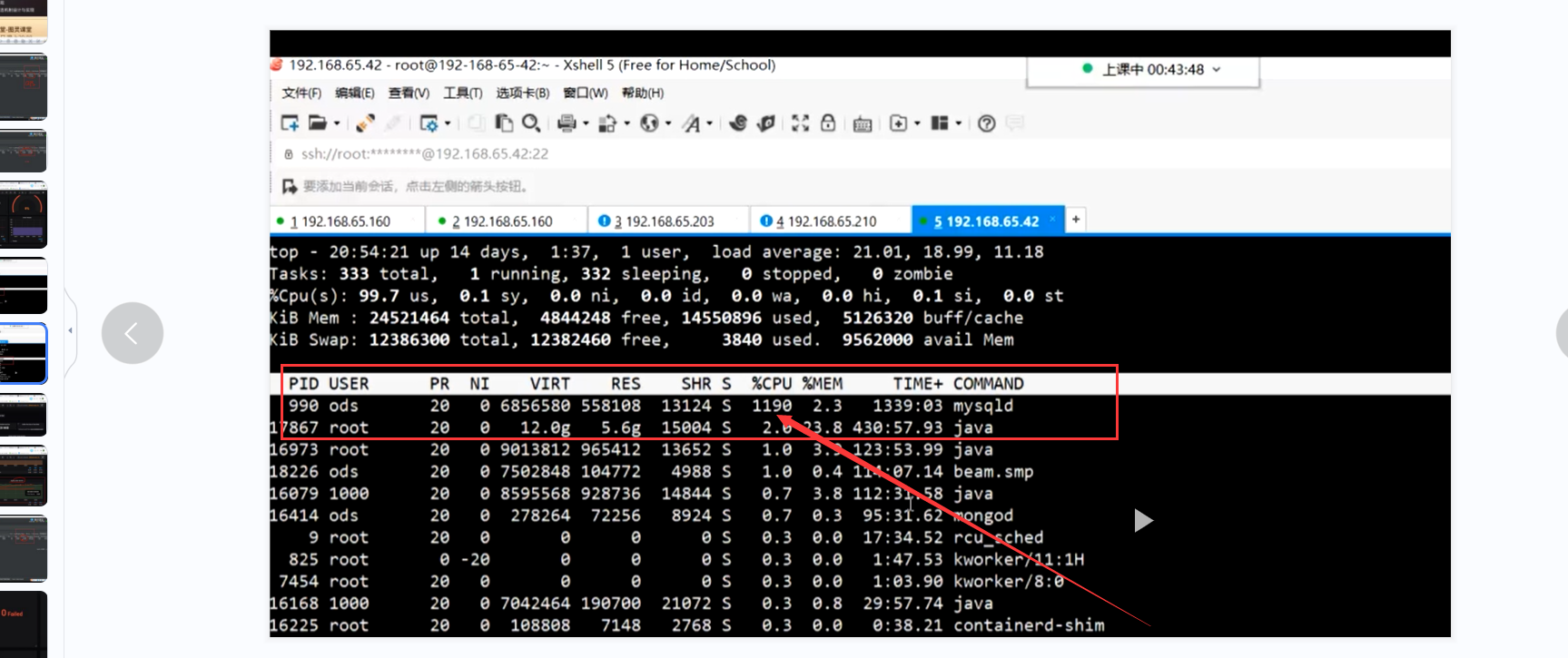Open the gauge dashboard slide thumbnail
This screenshot has width=1568, height=658.
point(24,215)
